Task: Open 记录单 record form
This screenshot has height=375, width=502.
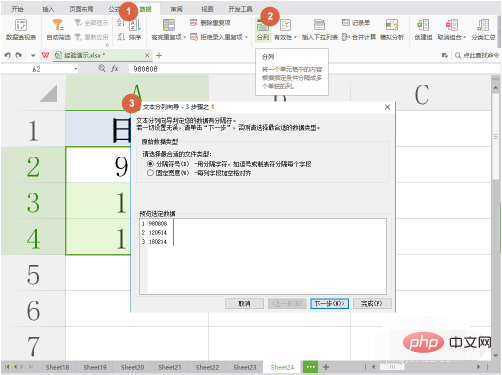Action: (356, 23)
